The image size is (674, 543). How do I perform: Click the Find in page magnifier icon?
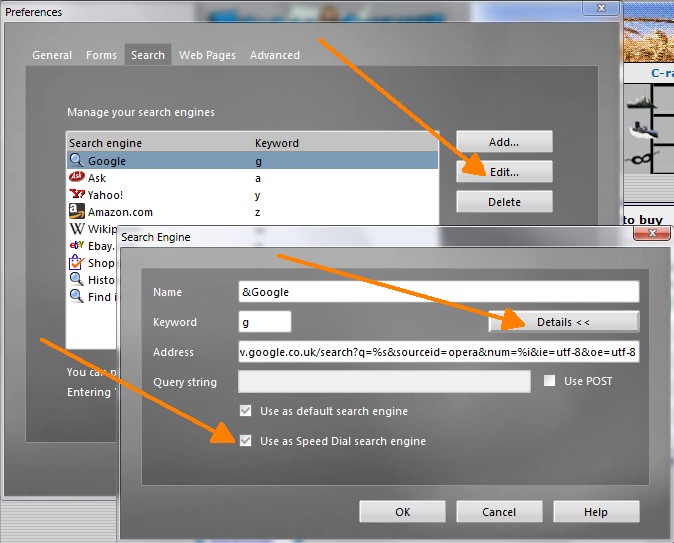click(77, 296)
